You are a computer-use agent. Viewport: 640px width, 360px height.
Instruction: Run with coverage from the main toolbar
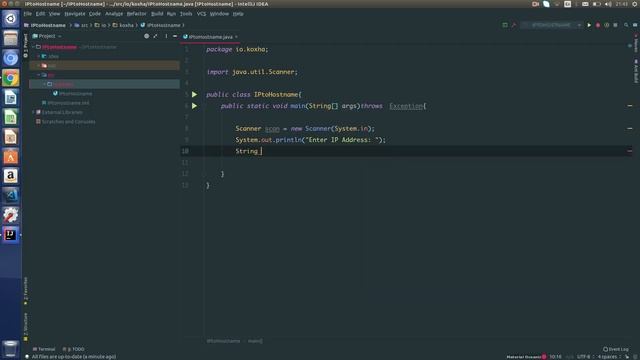[607, 25]
